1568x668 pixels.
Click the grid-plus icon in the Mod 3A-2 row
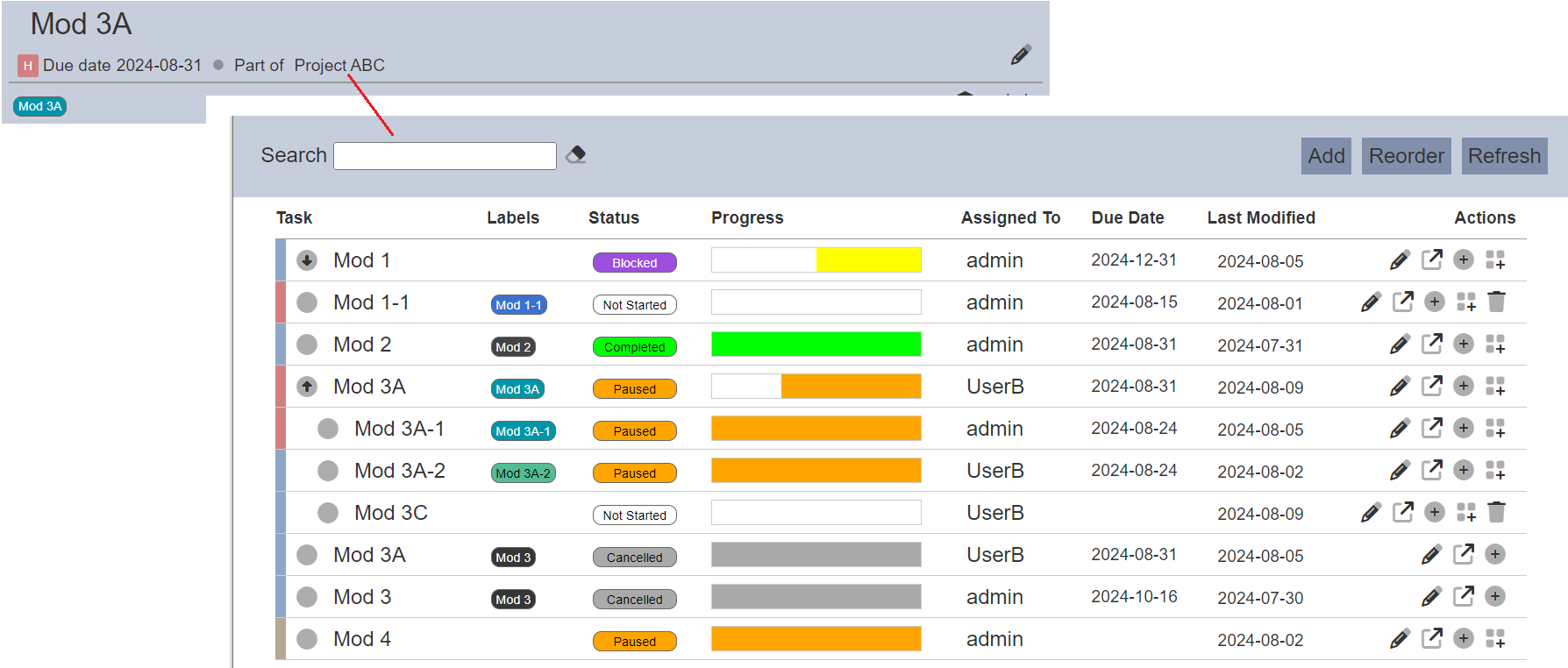tap(1495, 471)
